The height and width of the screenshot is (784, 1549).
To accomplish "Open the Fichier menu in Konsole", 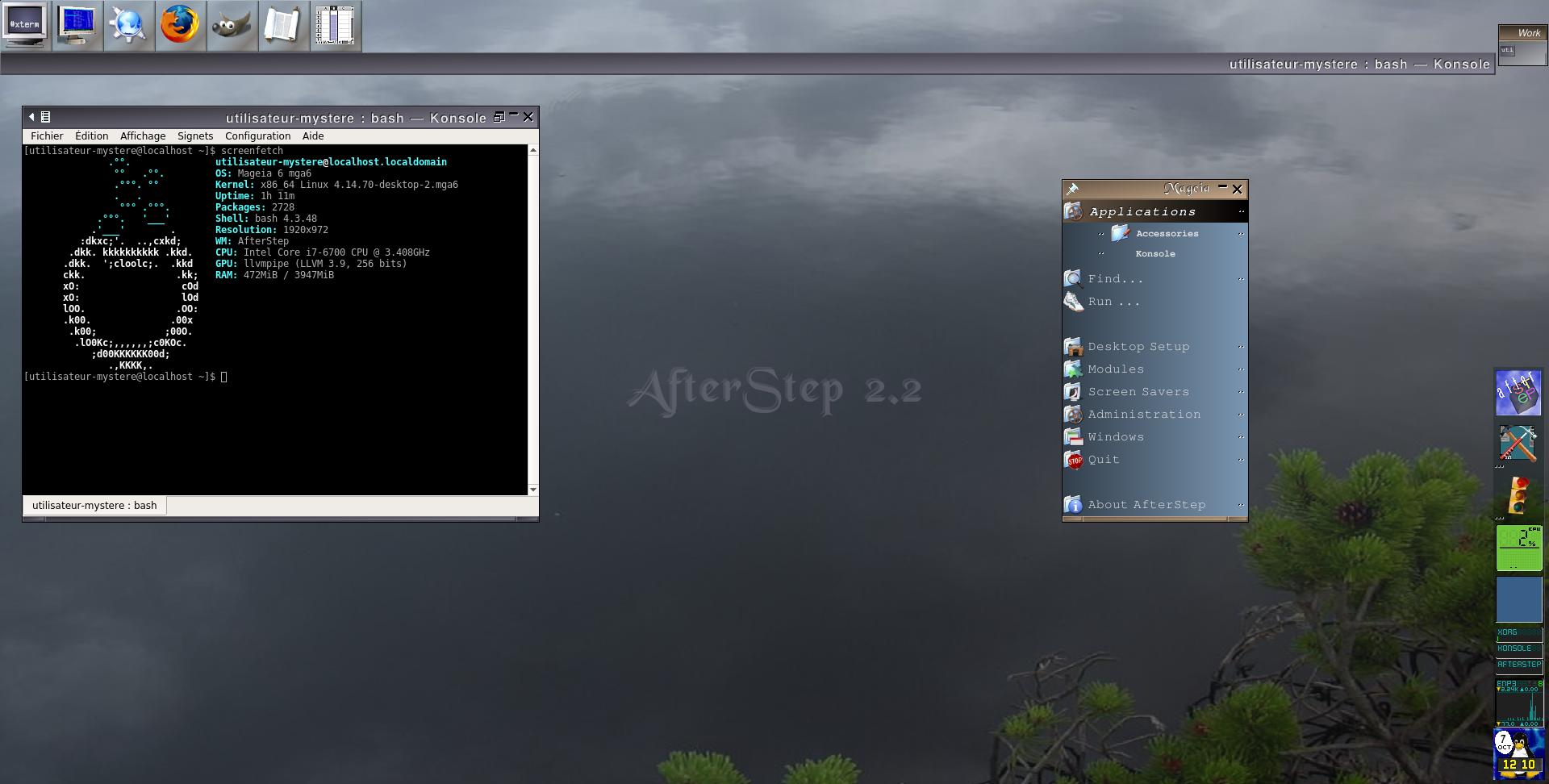I will click(x=47, y=136).
